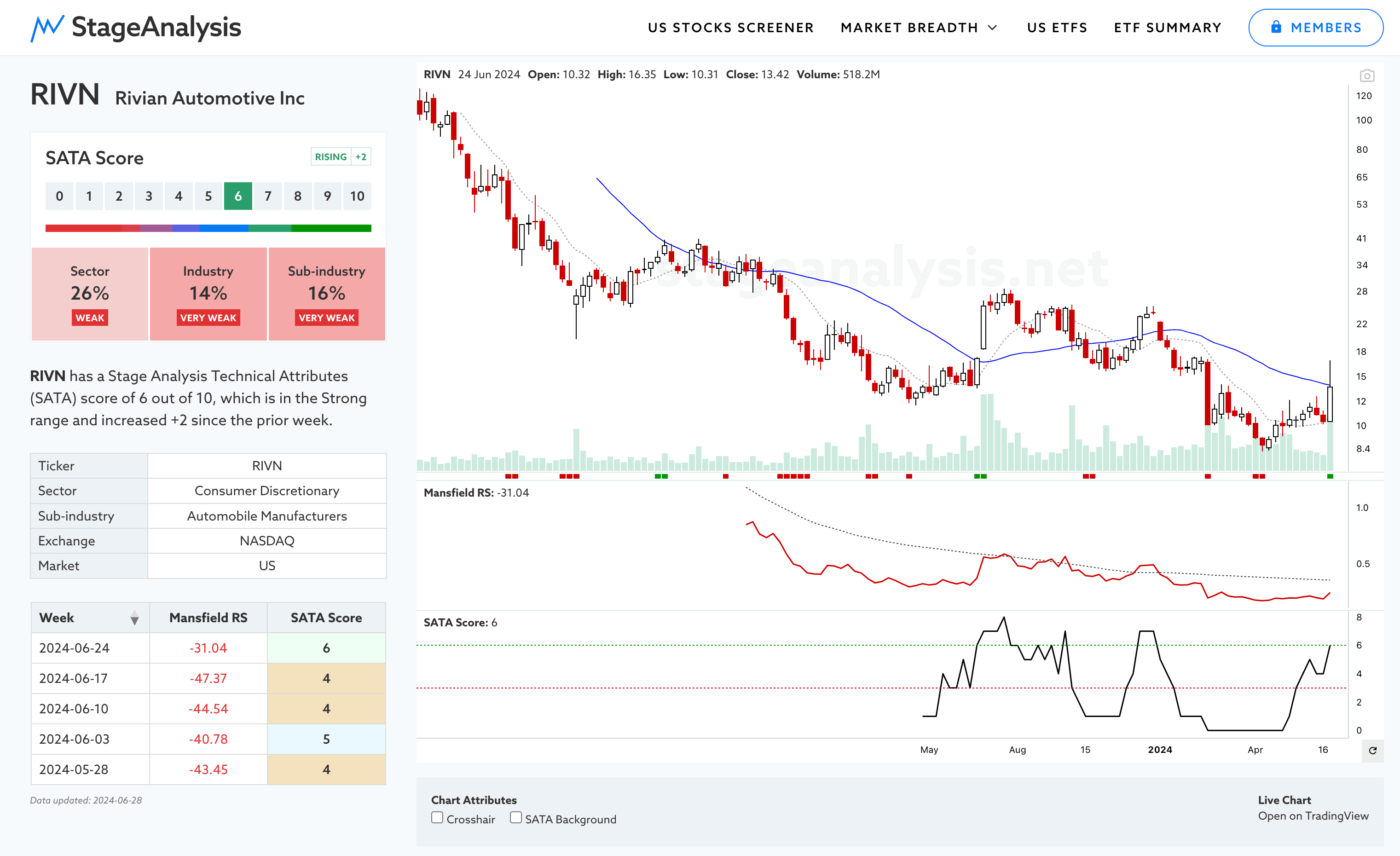Click the Mansfield RS column header
Image resolution: width=1400 pixels, height=856 pixels.
(208, 618)
